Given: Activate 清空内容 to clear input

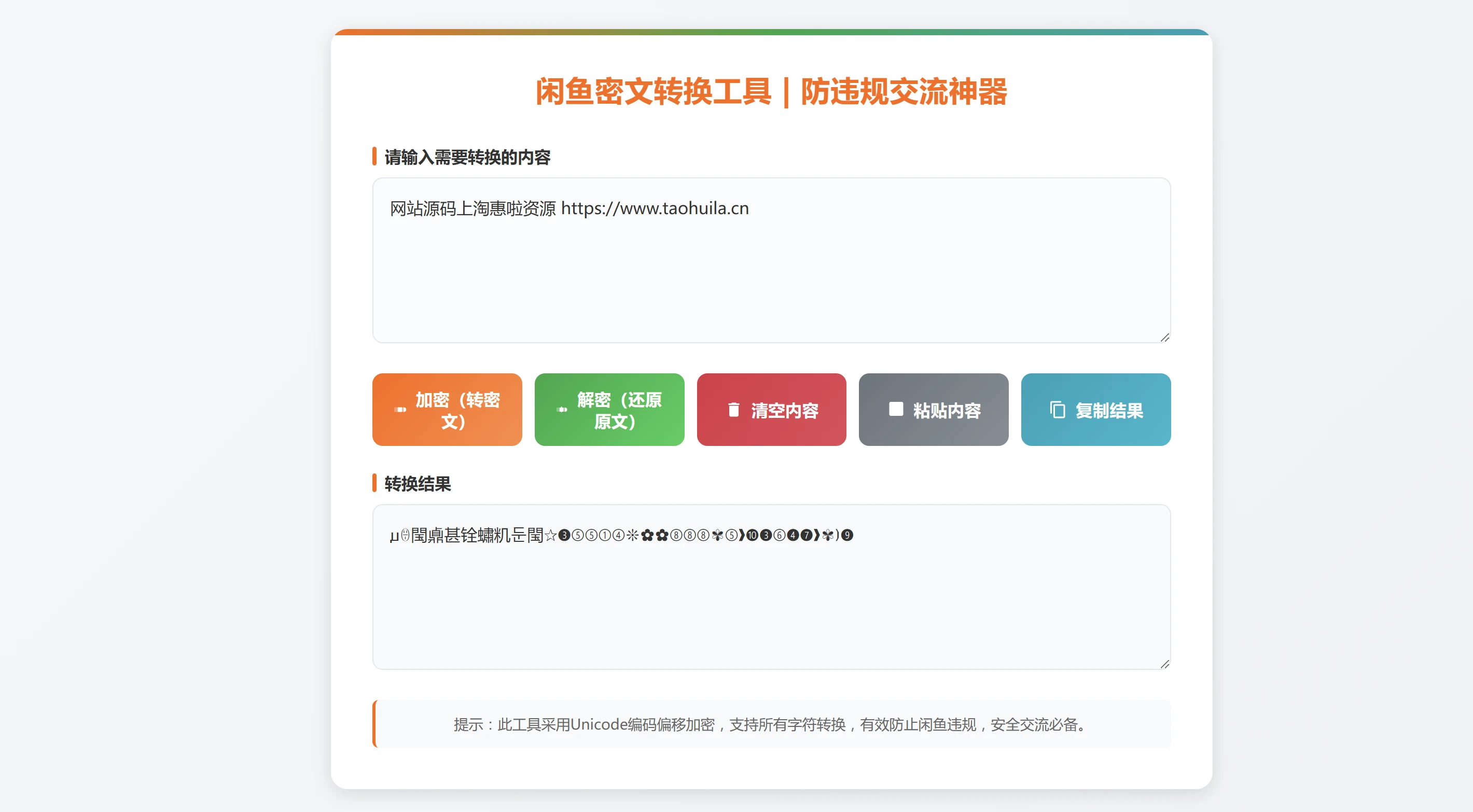Looking at the screenshot, I should [x=771, y=410].
